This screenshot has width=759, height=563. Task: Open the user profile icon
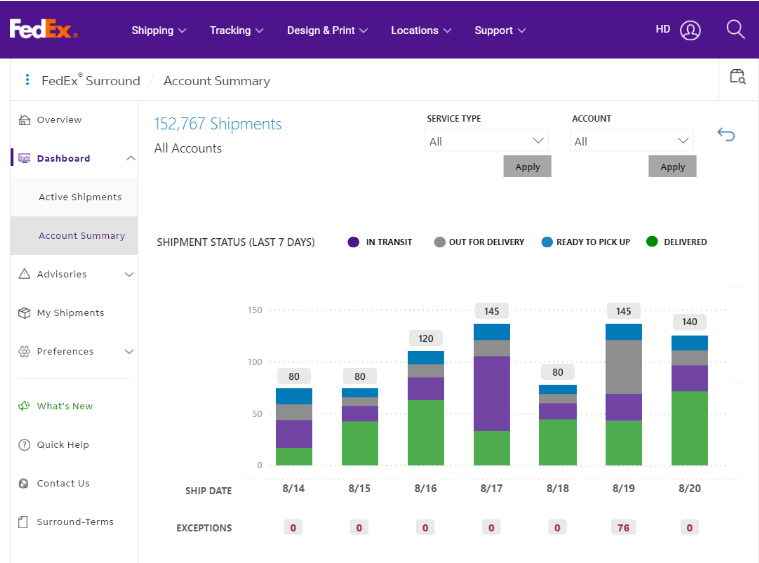tap(690, 30)
